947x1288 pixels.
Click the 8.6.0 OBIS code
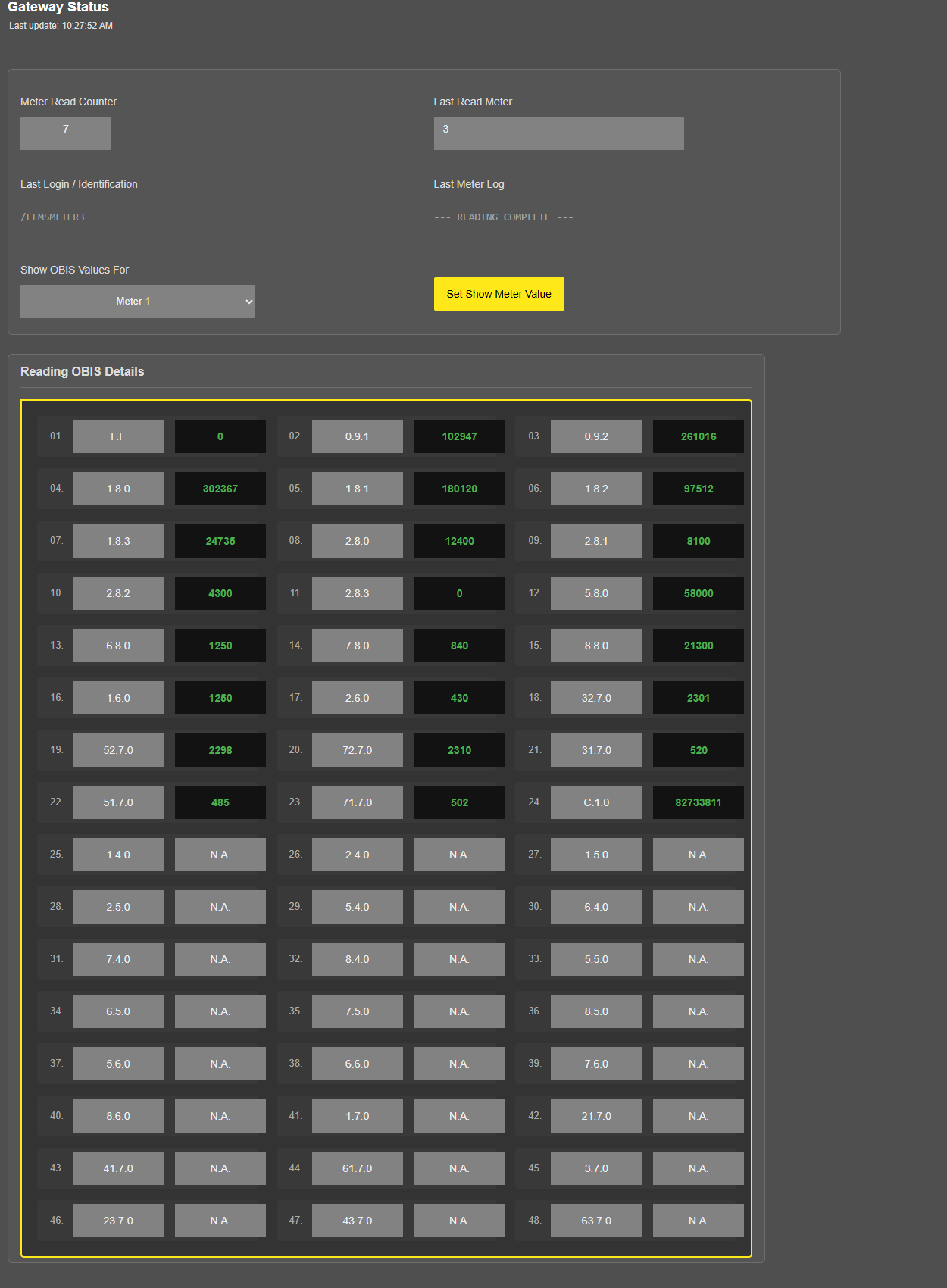pyautogui.click(x=118, y=1116)
